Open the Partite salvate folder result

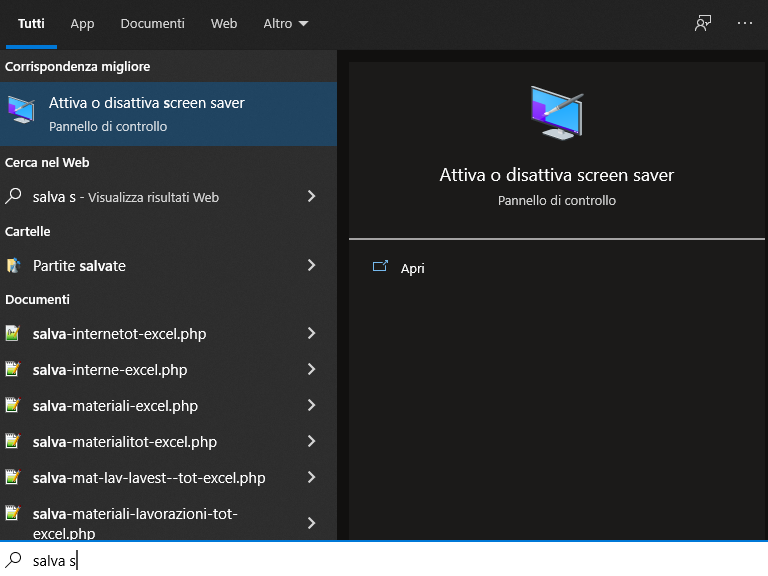point(168,265)
